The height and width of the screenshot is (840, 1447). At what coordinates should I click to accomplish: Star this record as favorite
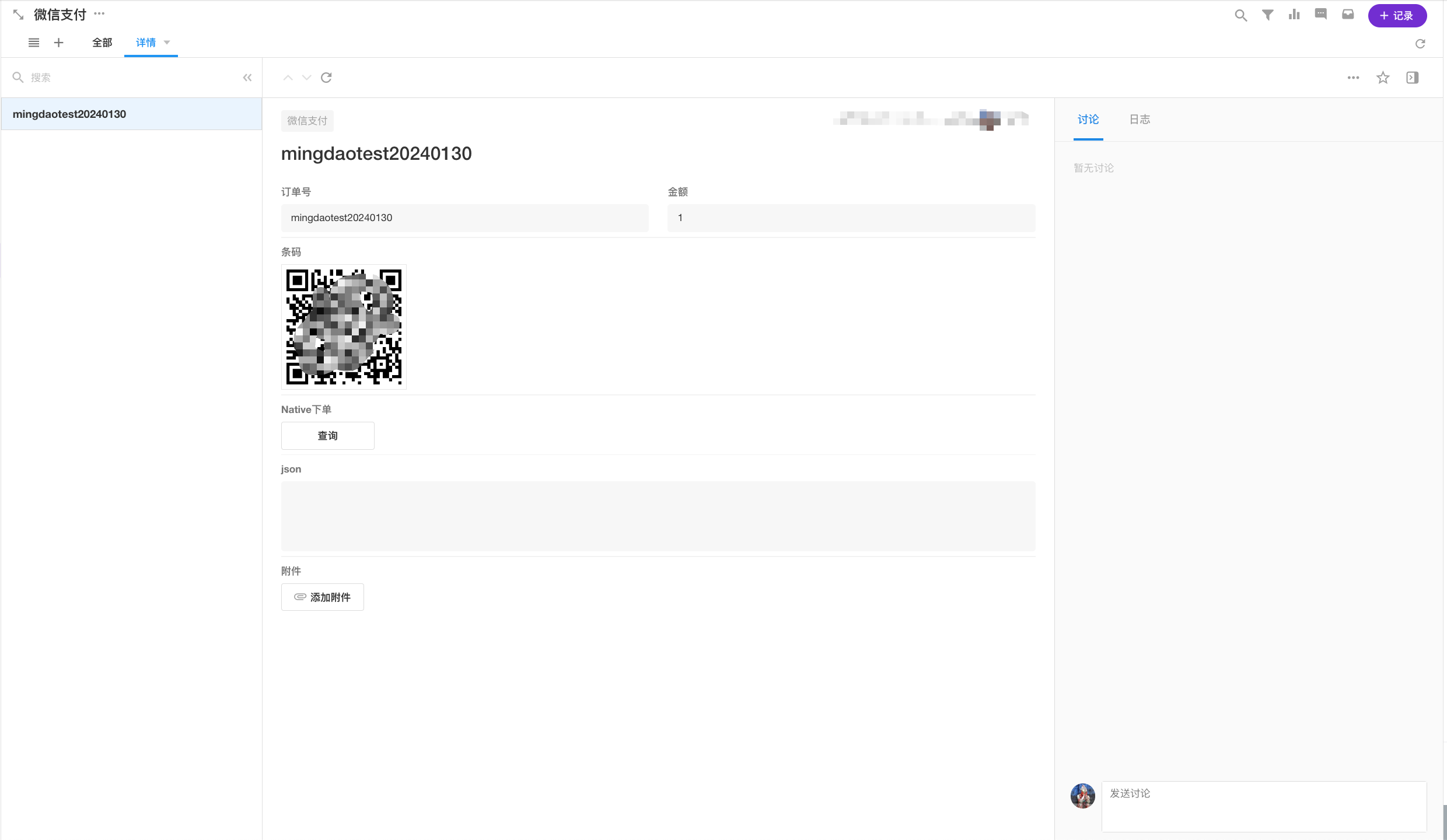pyautogui.click(x=1383, y=78)
